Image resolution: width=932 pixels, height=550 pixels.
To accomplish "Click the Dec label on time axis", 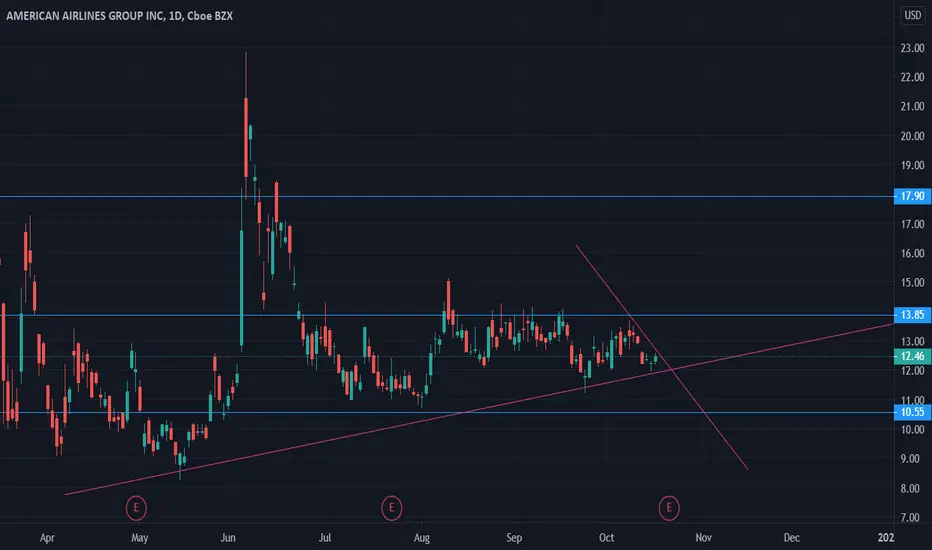I will (x=791, y=538).
